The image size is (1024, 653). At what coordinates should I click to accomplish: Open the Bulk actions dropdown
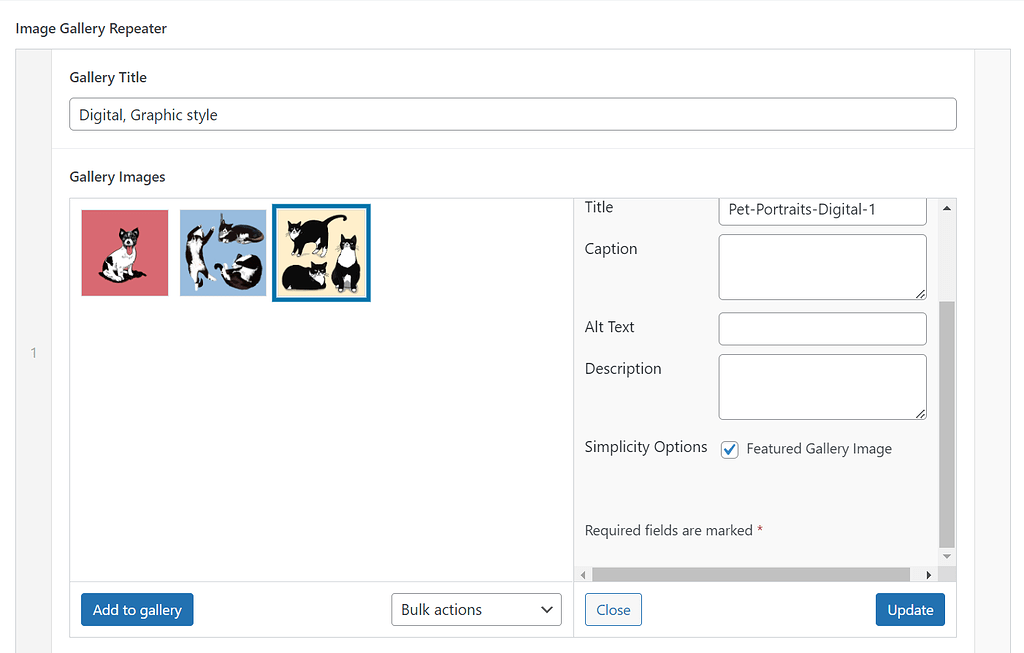[476, 609]
